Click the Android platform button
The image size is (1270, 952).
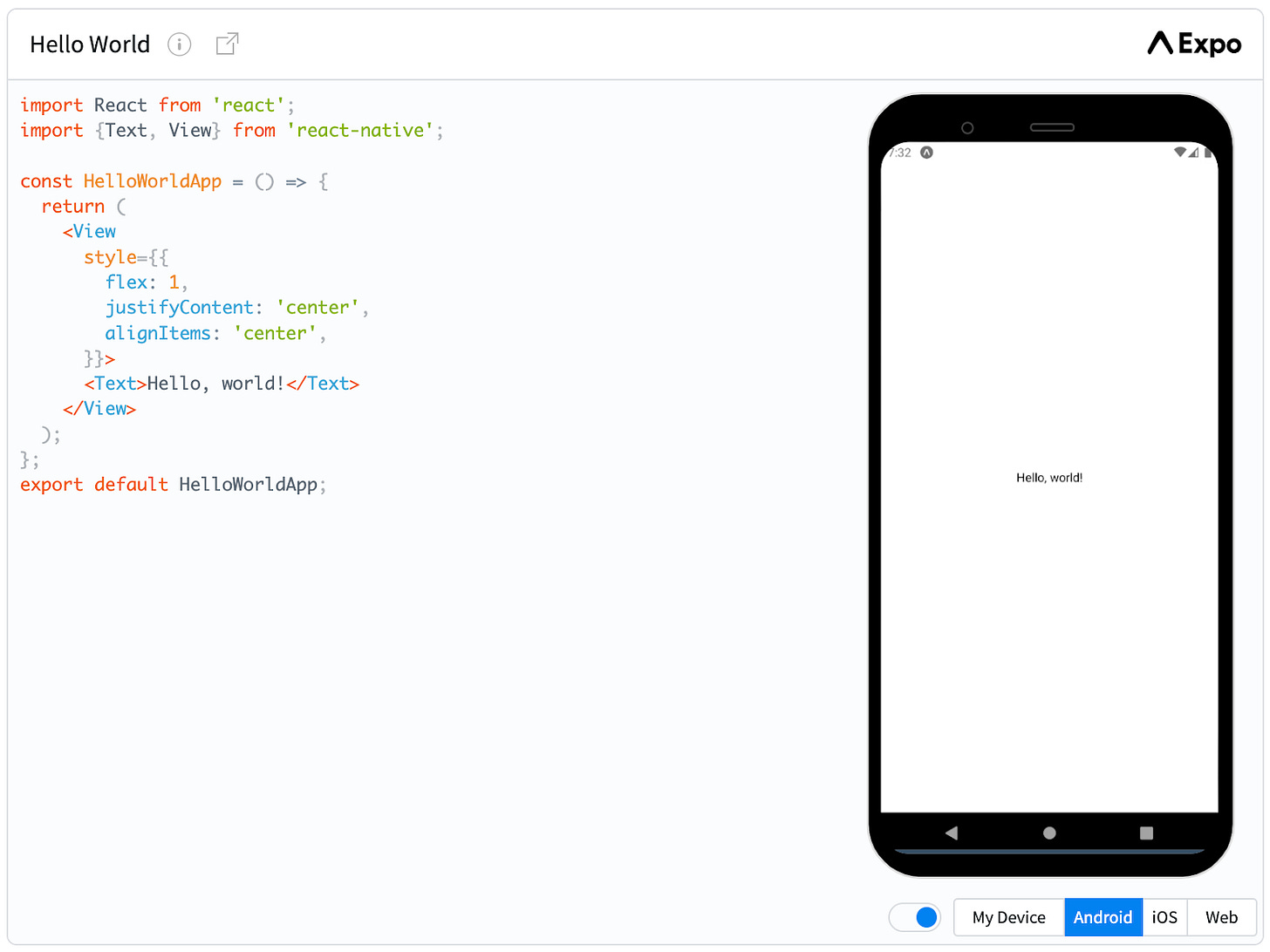tap(1103, 917)
